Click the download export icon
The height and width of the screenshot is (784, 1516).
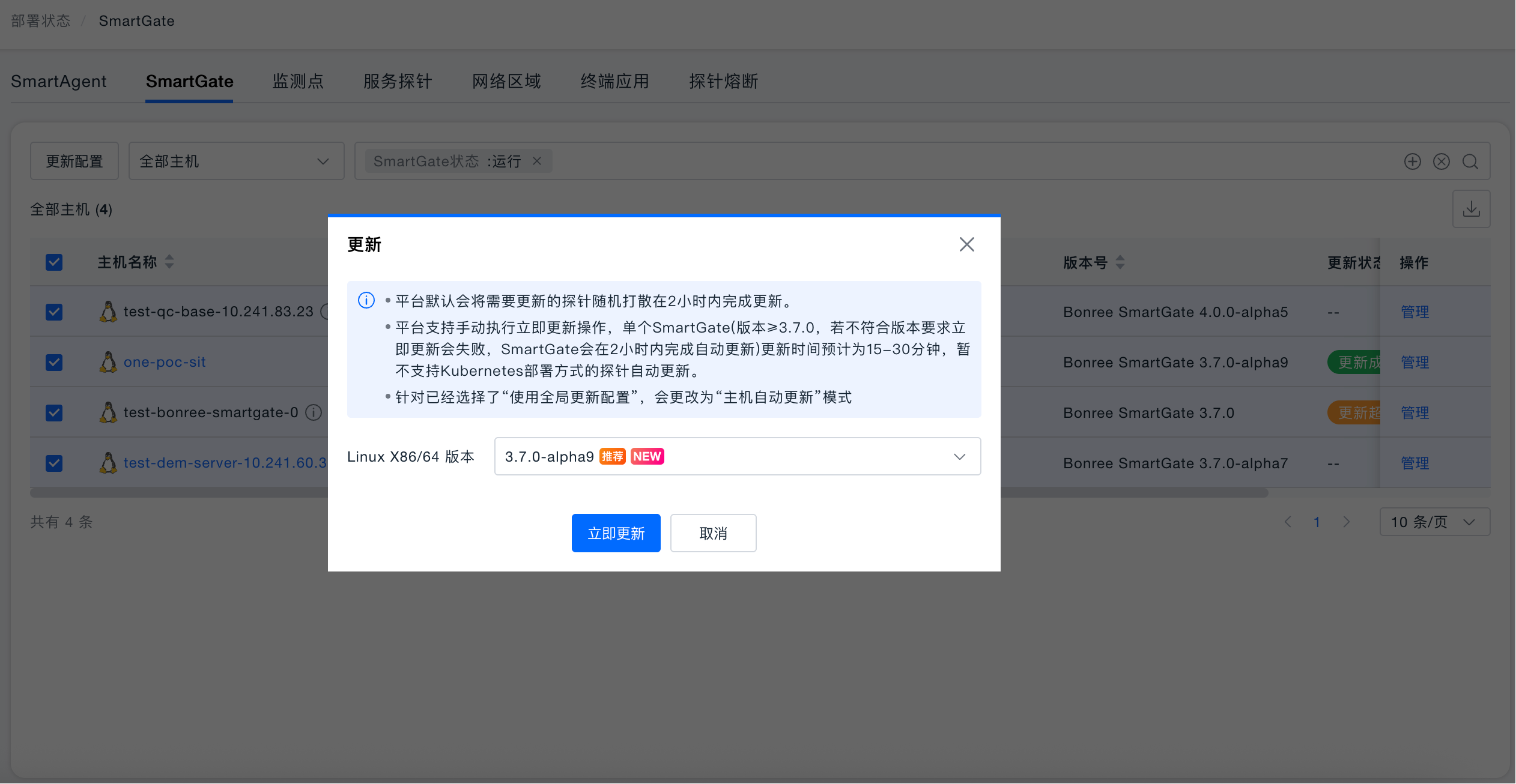pos(1471,209)
